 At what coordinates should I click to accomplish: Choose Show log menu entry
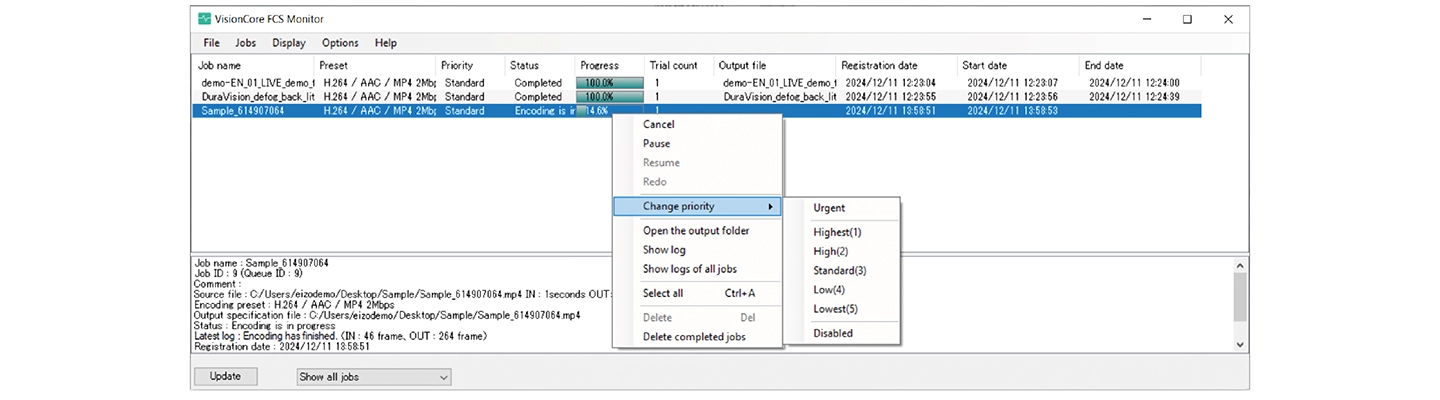pos(664,250)
